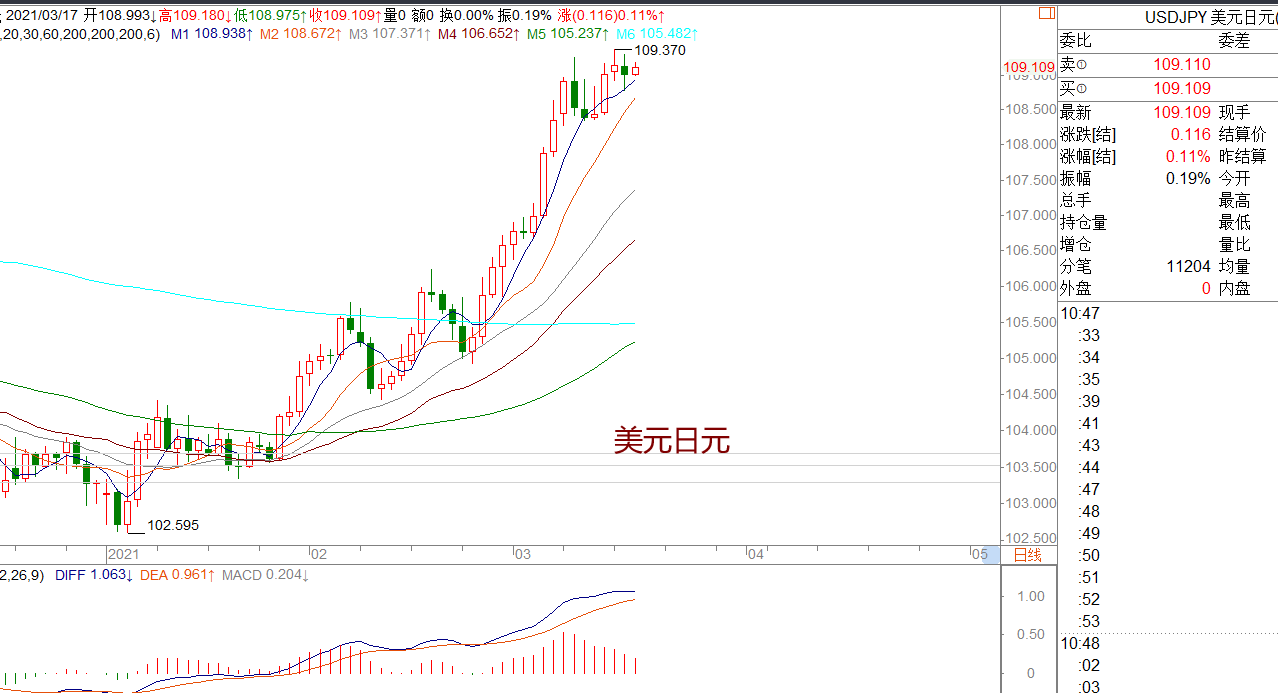Click the 最低 label in quote panel
Viewport: 1278px width, 693px height.
click(x=1234, y=223)
